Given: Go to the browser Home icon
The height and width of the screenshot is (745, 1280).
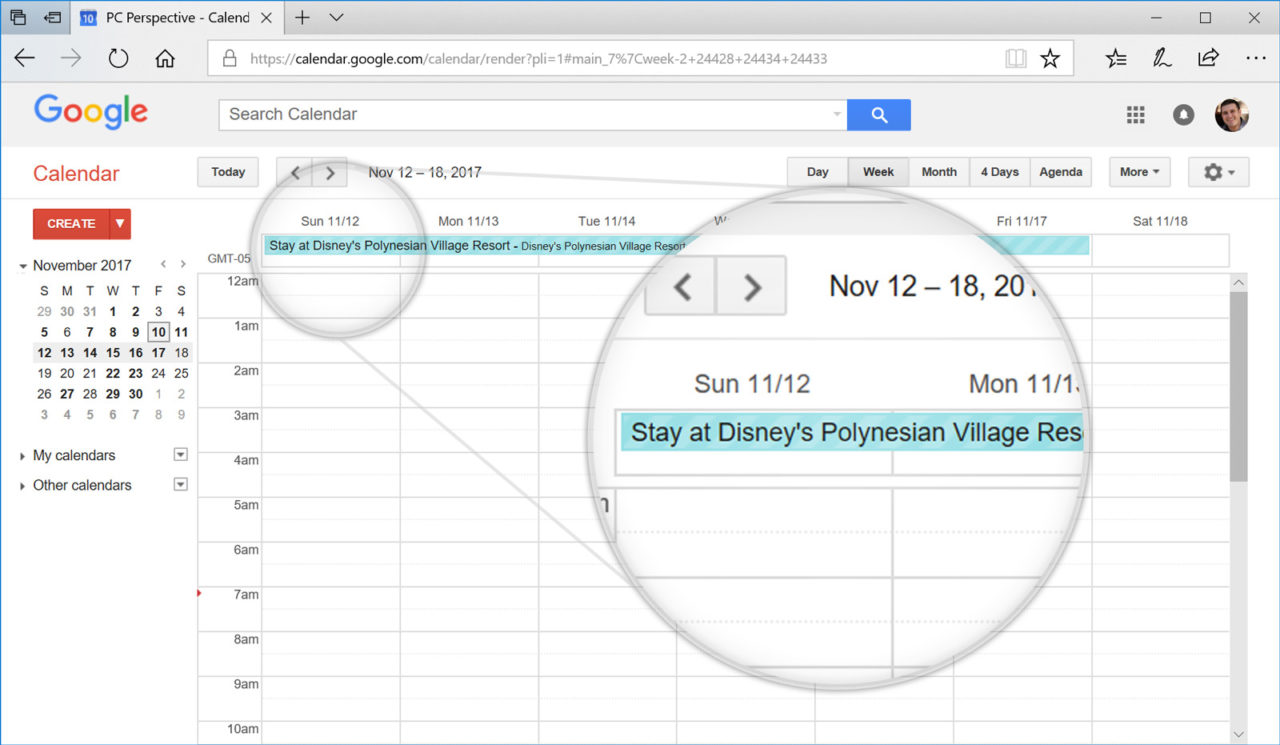Looking at the screenshot, I should (165, 58).
